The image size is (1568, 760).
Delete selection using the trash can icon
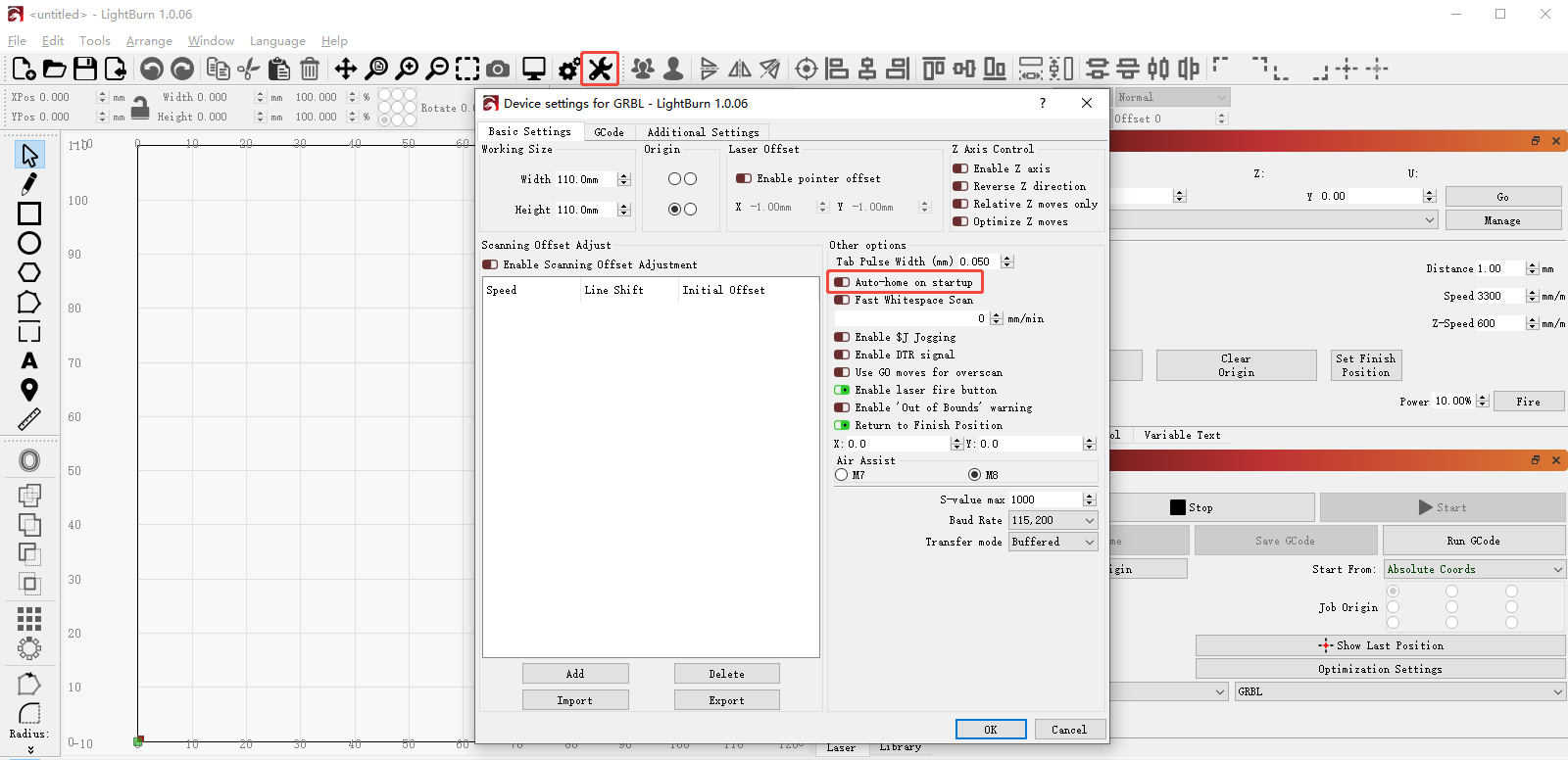pyautogui.click(x=310, y=69)
